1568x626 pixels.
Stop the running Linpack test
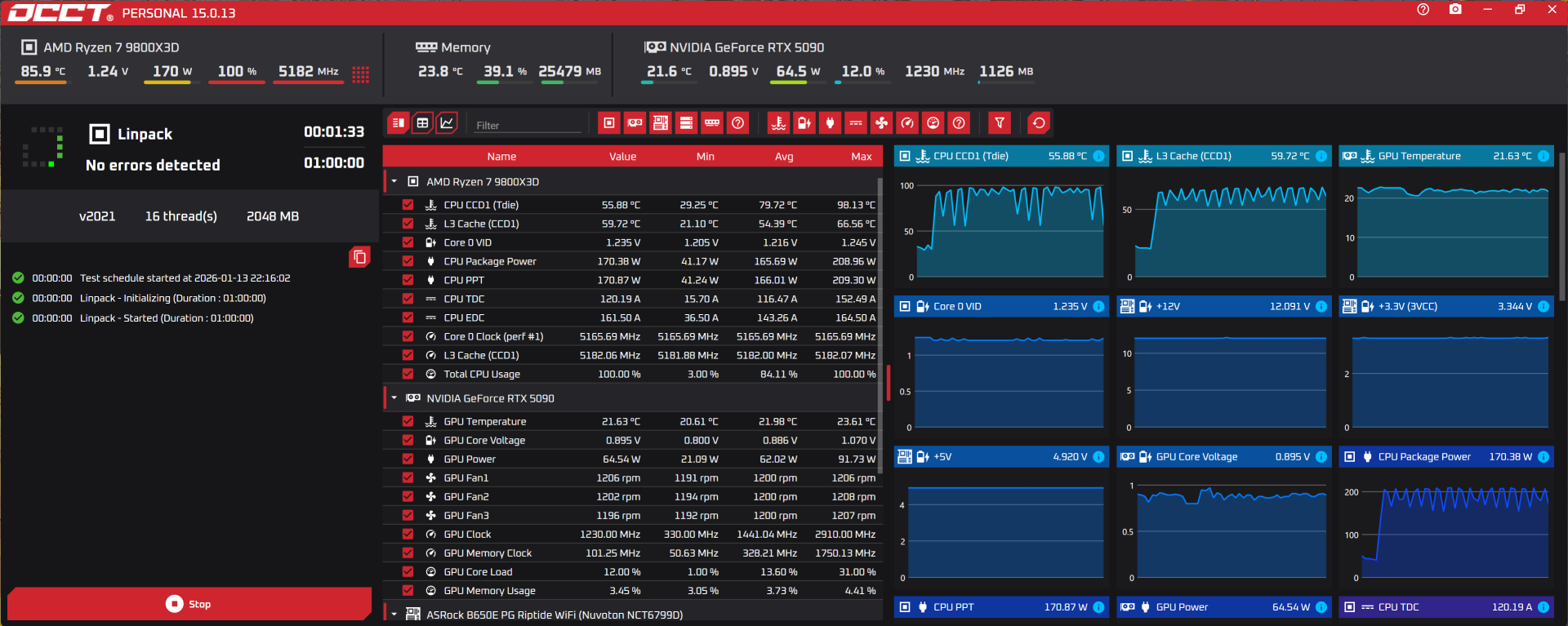[x=189, y=604]
